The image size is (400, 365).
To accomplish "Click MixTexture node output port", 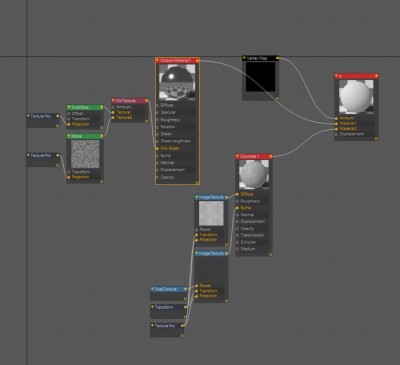I will (x=146, y=100).
